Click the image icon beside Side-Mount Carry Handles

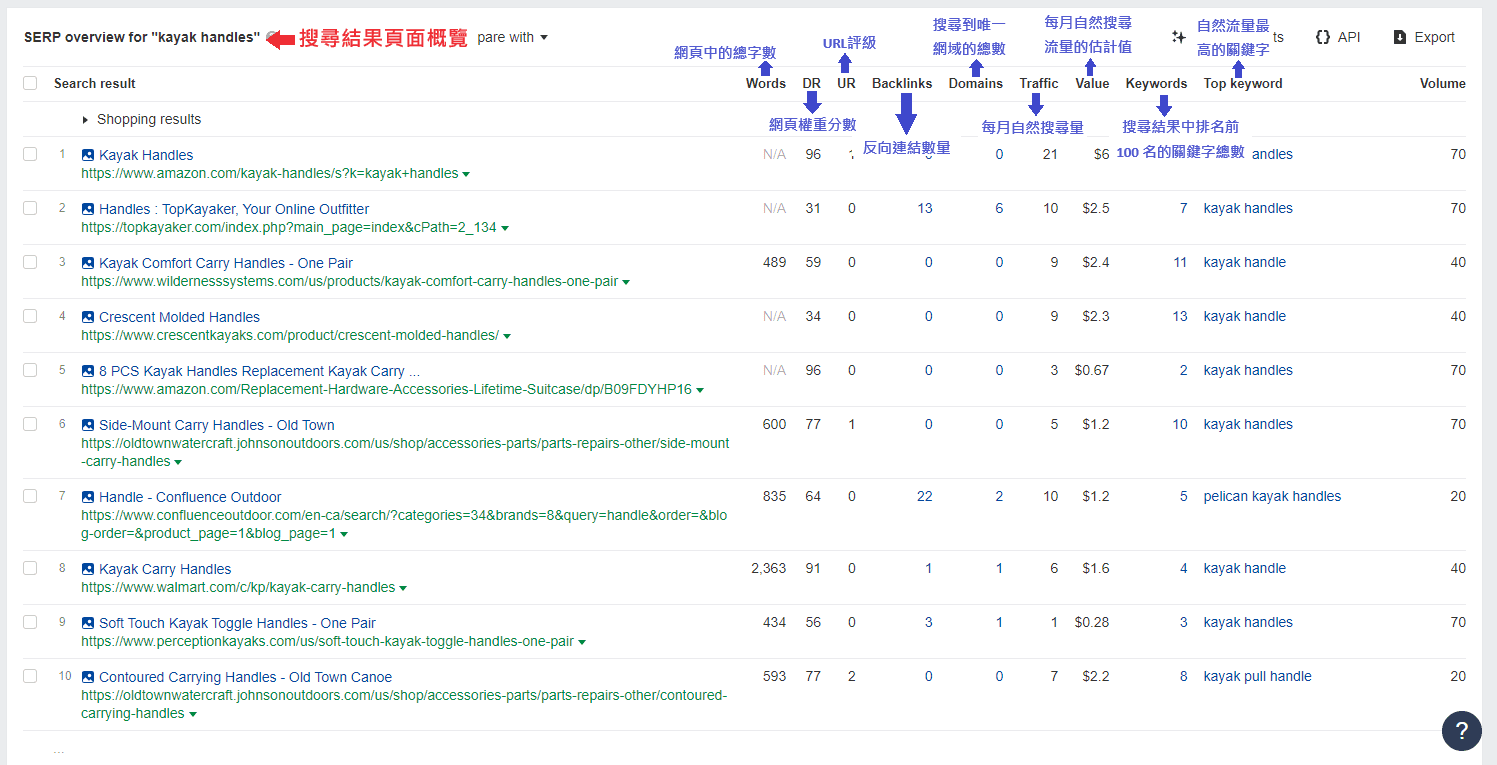pyautogui.click(x=88, y=425)
